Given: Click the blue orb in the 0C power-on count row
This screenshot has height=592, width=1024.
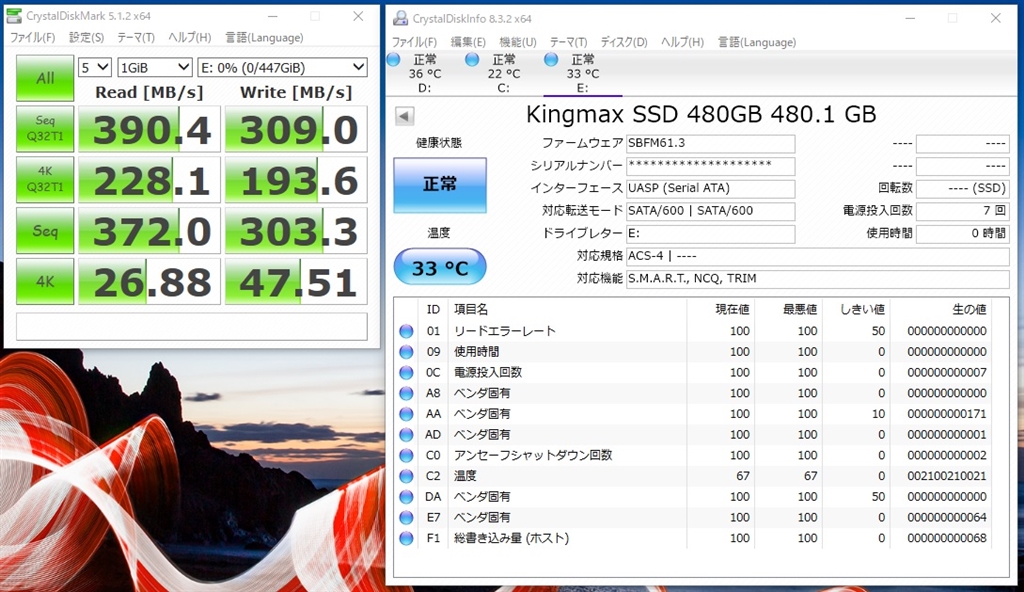Looking at the screenshot, I should 406,372.
